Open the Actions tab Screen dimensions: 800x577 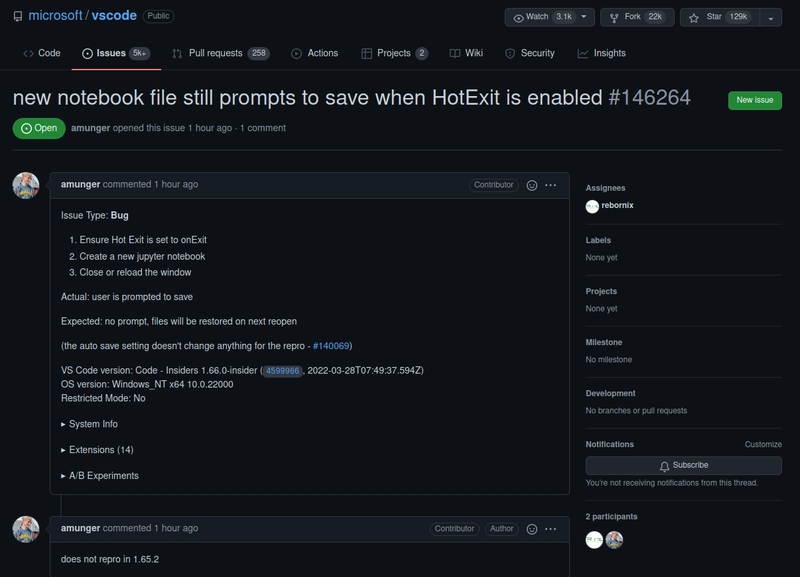(x=315, y=53)
